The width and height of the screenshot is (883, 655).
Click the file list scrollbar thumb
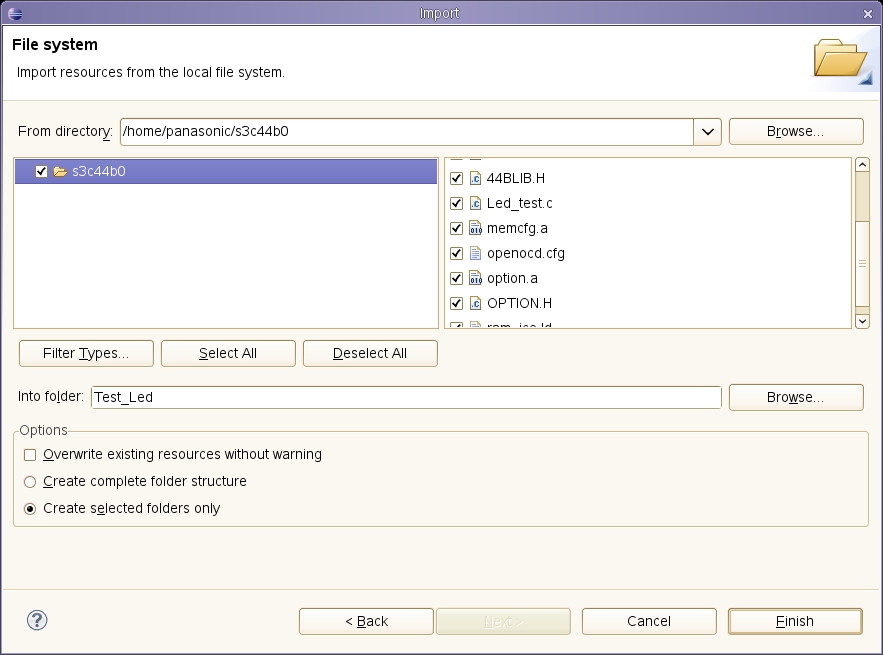tap(862, 264)
